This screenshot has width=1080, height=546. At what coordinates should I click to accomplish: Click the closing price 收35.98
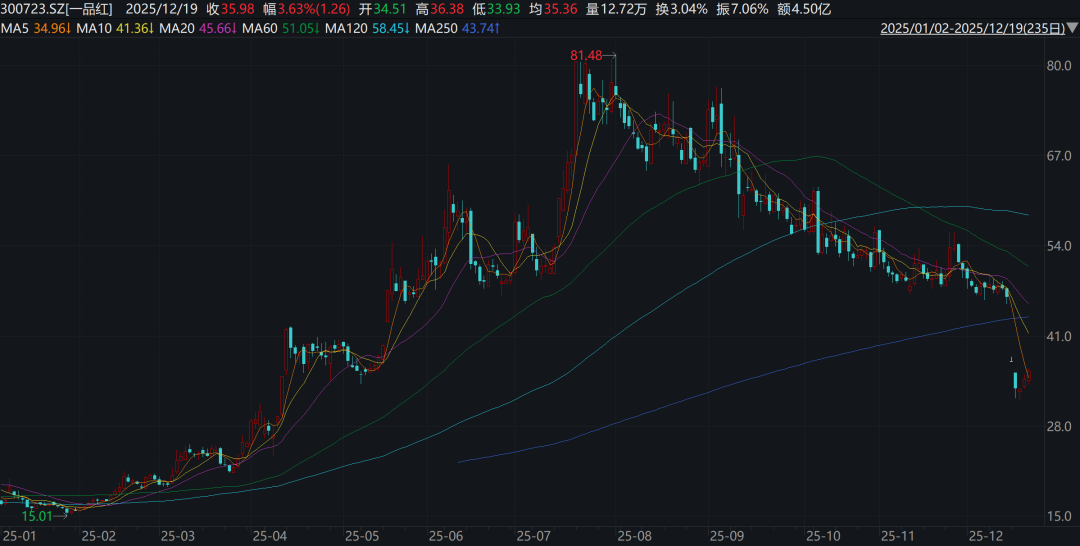point(230,10)
